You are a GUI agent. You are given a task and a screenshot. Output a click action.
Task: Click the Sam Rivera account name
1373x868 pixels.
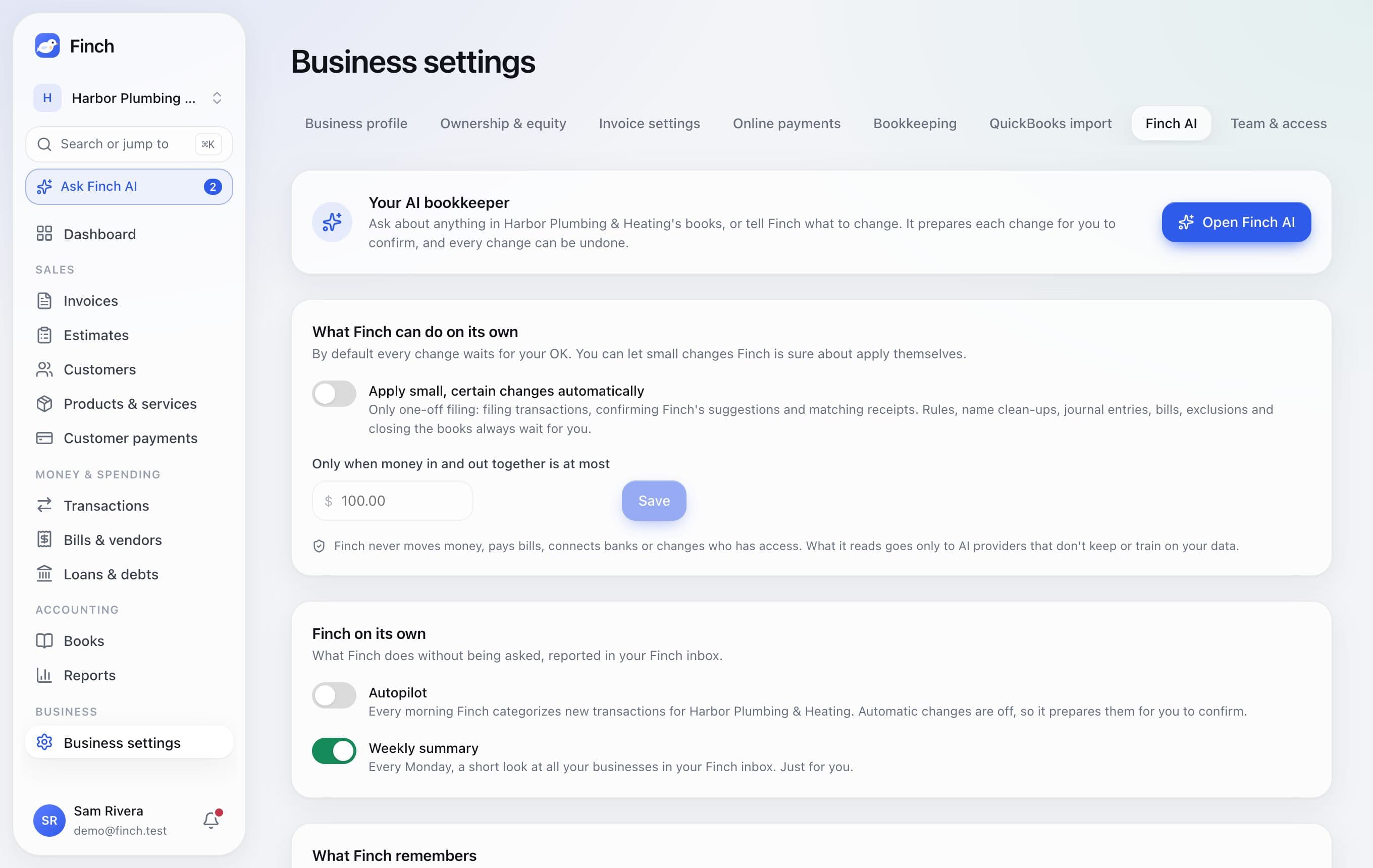(x=109, y=810)
